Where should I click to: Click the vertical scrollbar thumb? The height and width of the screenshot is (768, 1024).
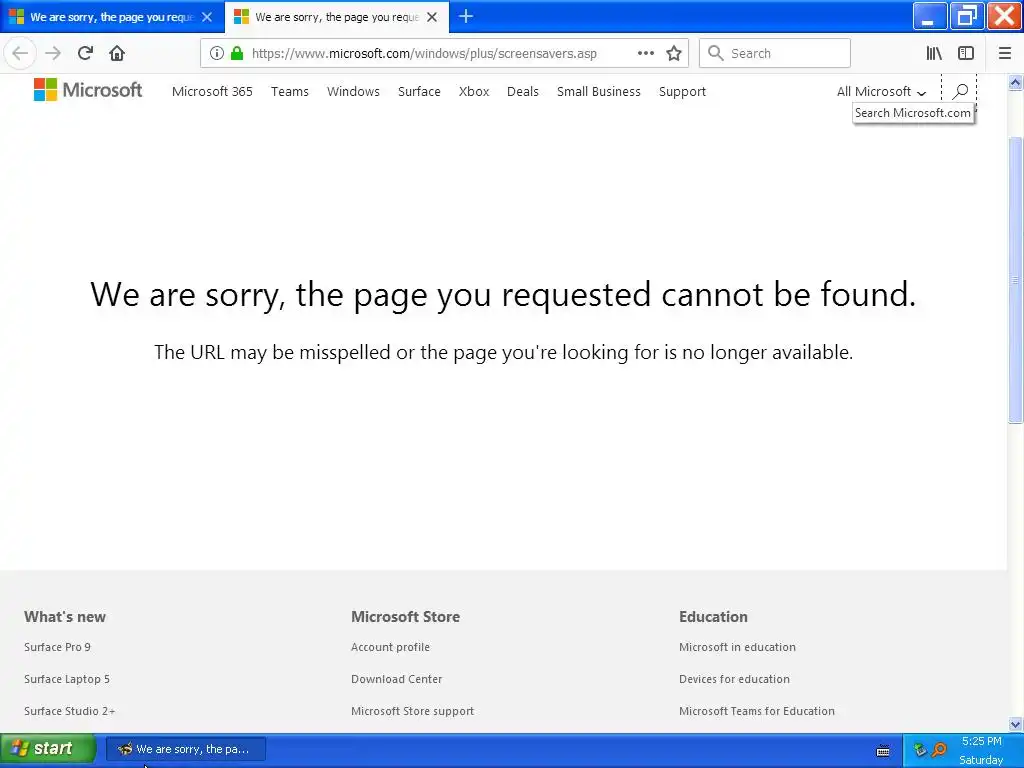(x=1015, y=280)
